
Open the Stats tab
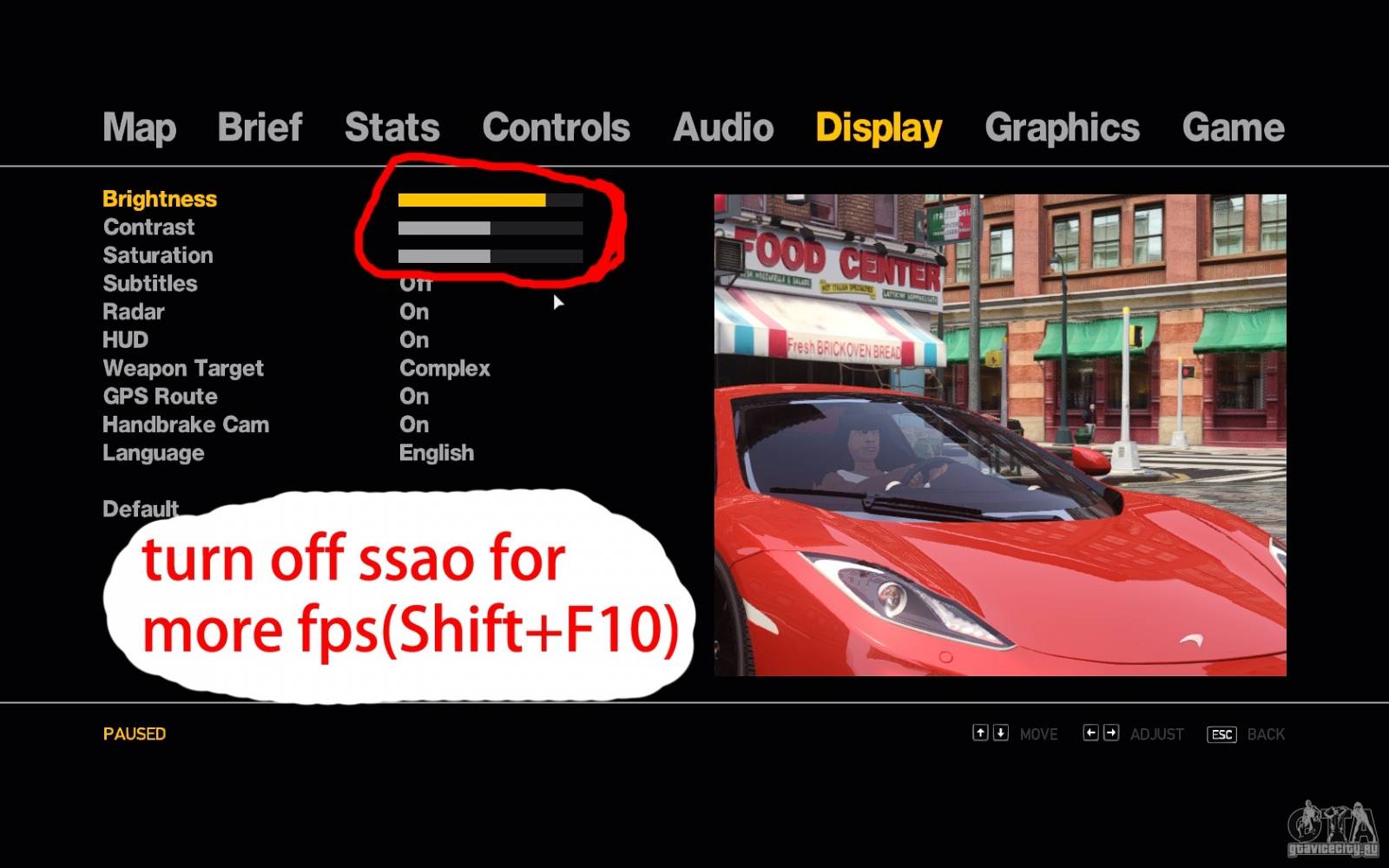coord(392,127)
